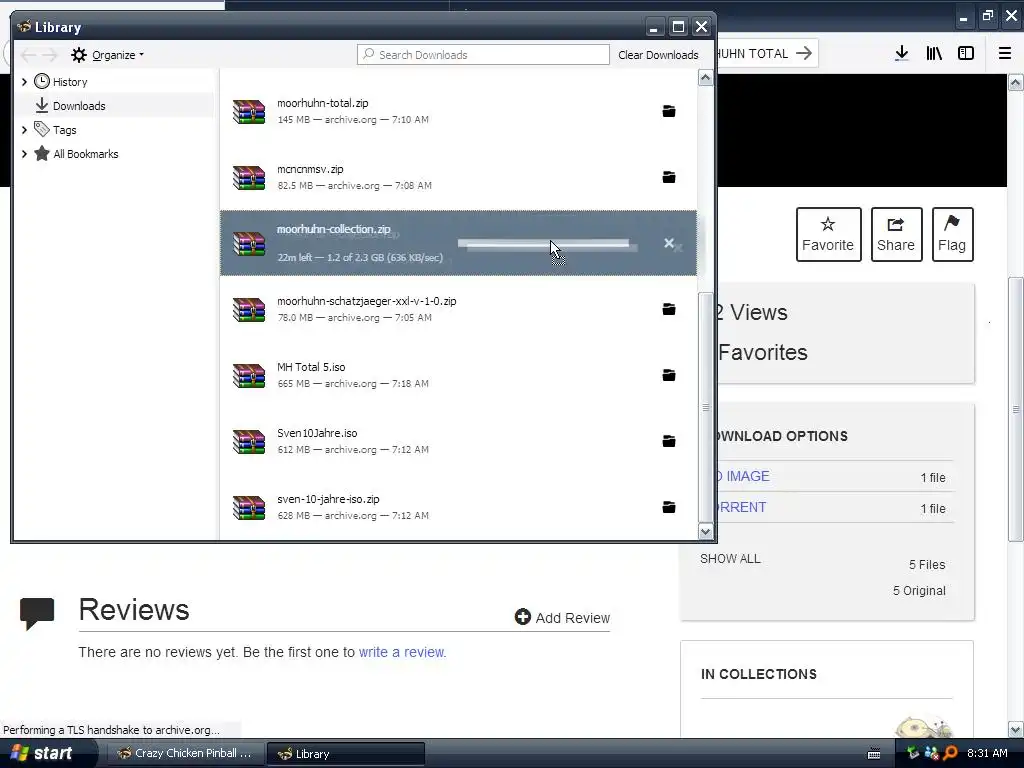The image size is (1024, 768).
Task: Click the MH Total 5.iso archive icon
Action: [x=249, y=375]
